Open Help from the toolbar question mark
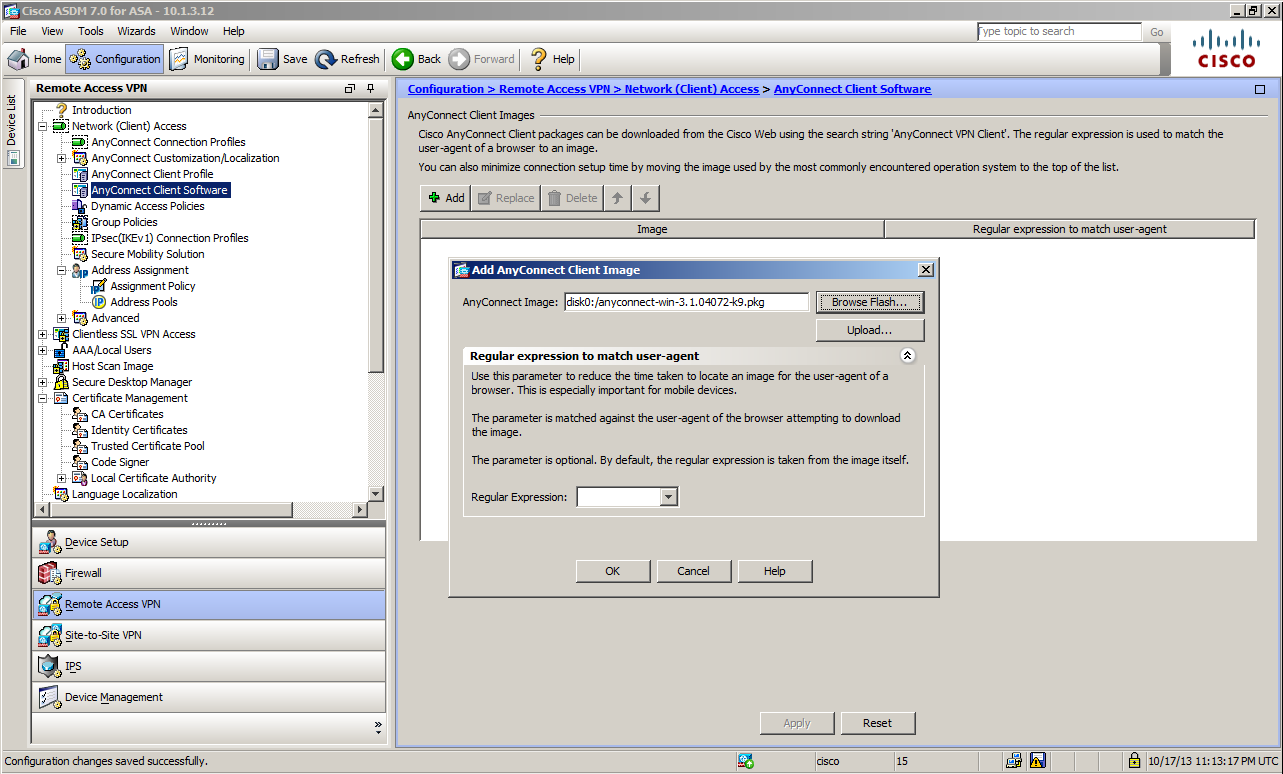The height and width of the screenshot is (774, 1283). [x=553, y=59]
